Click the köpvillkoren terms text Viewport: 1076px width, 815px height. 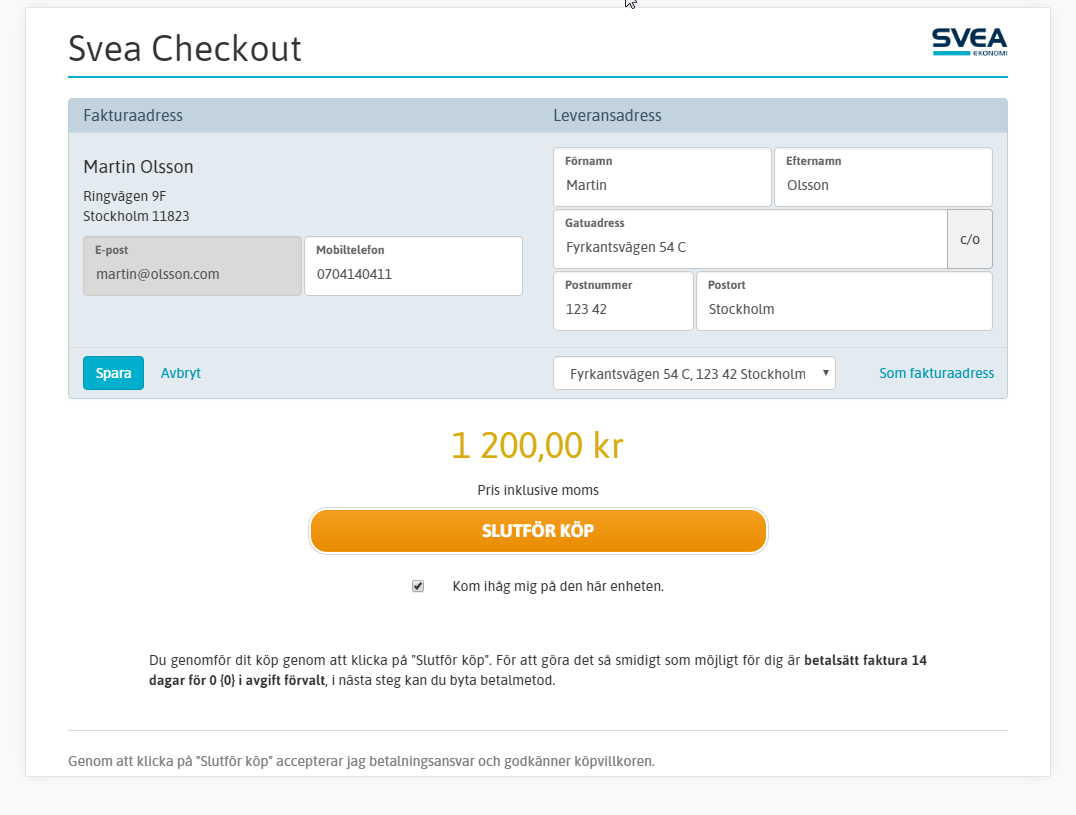click(611, 761)
